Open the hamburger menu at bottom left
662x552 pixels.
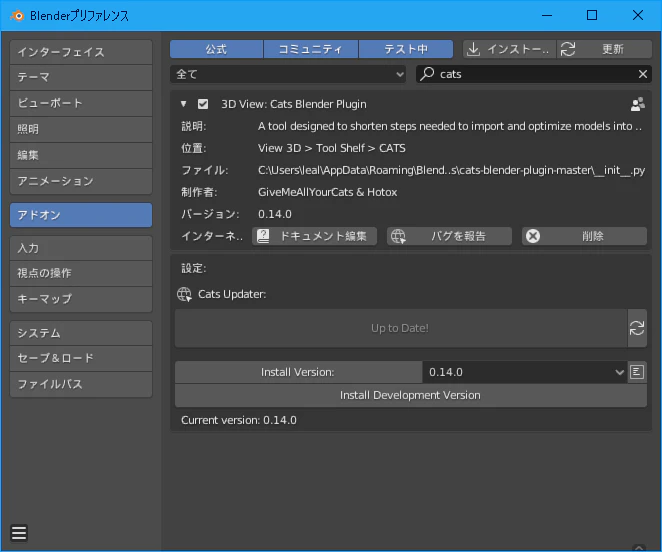pos(19,533)
